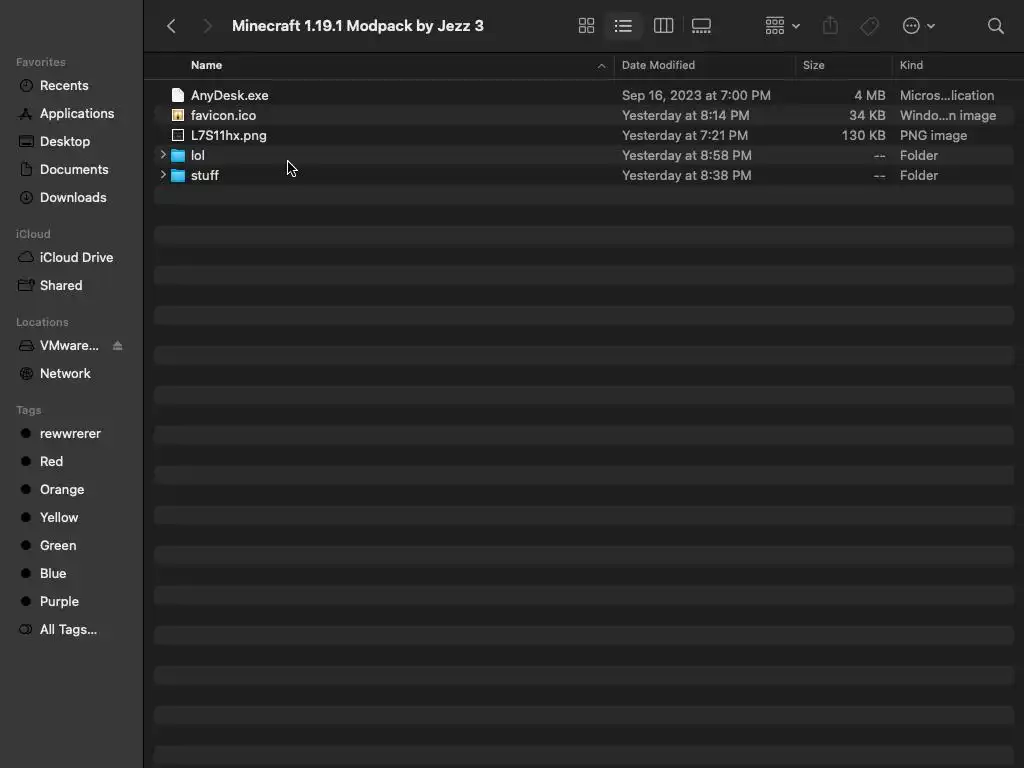Screen dimensions: 1024x768
Task: Filter by the Red tag
Action: tap(51, 462)
